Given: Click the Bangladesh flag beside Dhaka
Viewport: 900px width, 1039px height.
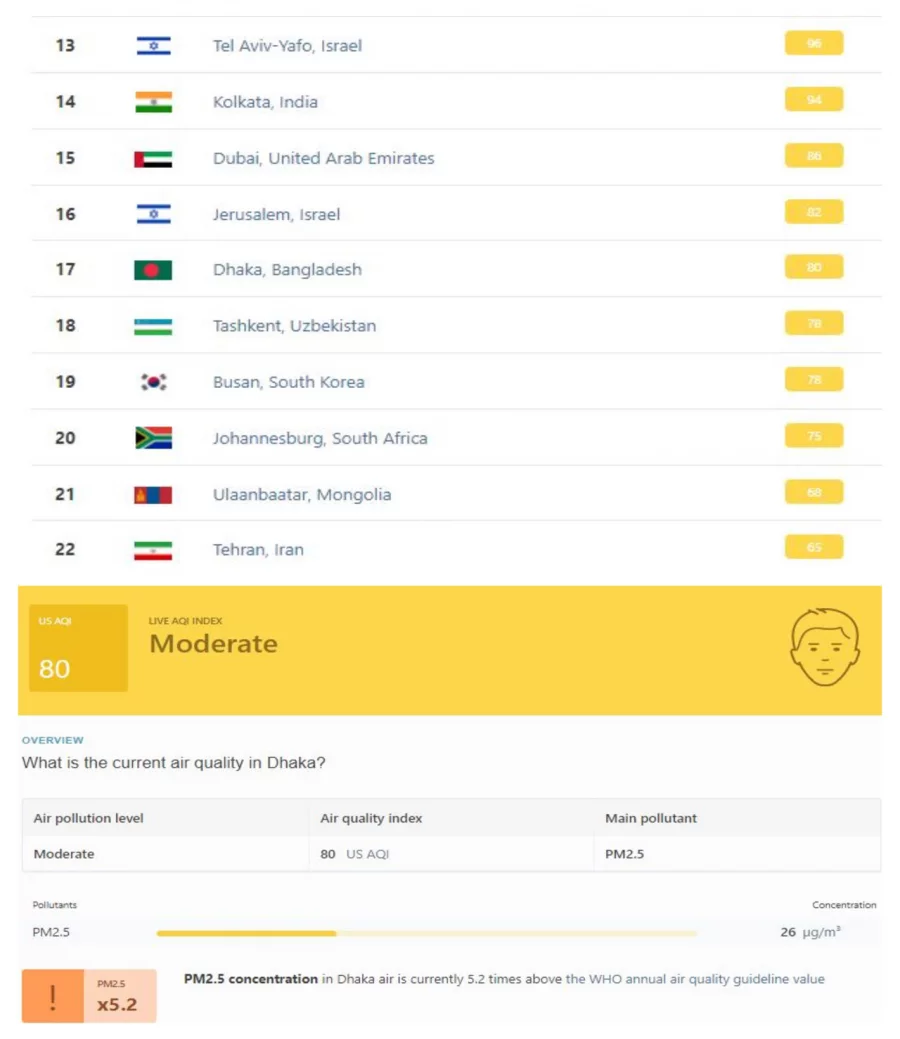Looking at the screenshot, I should 152,269.
